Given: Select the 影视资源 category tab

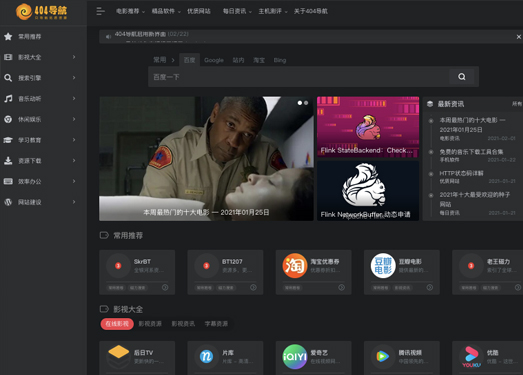Looking at the screenshot, I should pyautogui.click(x=150, y=324).
